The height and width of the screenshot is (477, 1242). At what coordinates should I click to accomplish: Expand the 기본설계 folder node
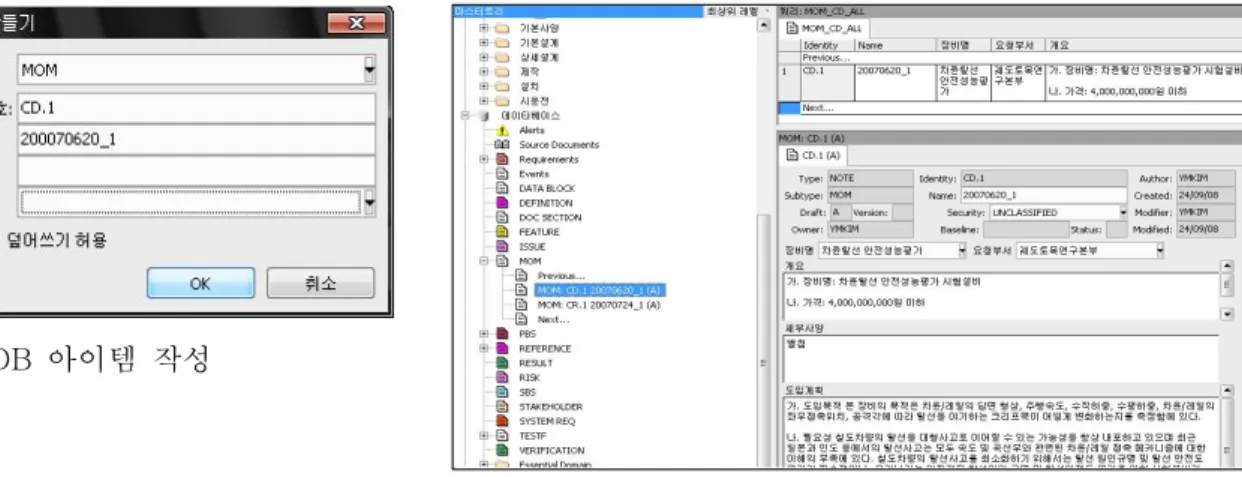[x=485, y=44]
